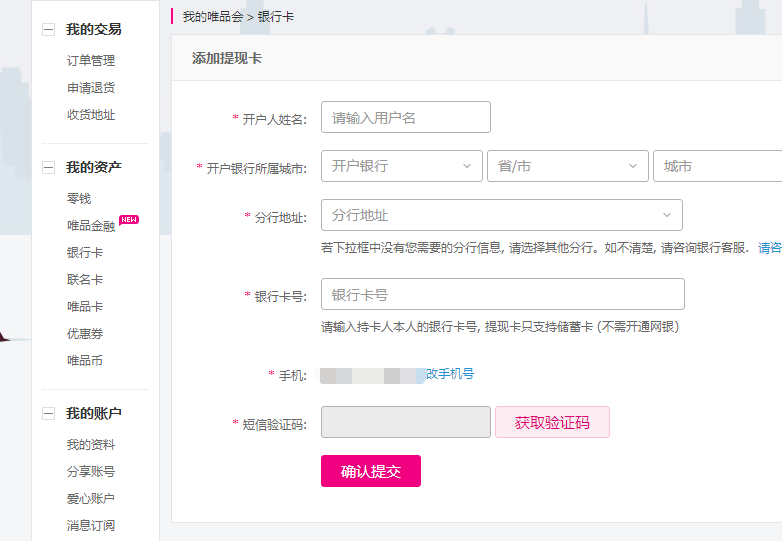
Task: Click the 我的账户 heading
Action: pyautogui.click(x=94, y=413)
